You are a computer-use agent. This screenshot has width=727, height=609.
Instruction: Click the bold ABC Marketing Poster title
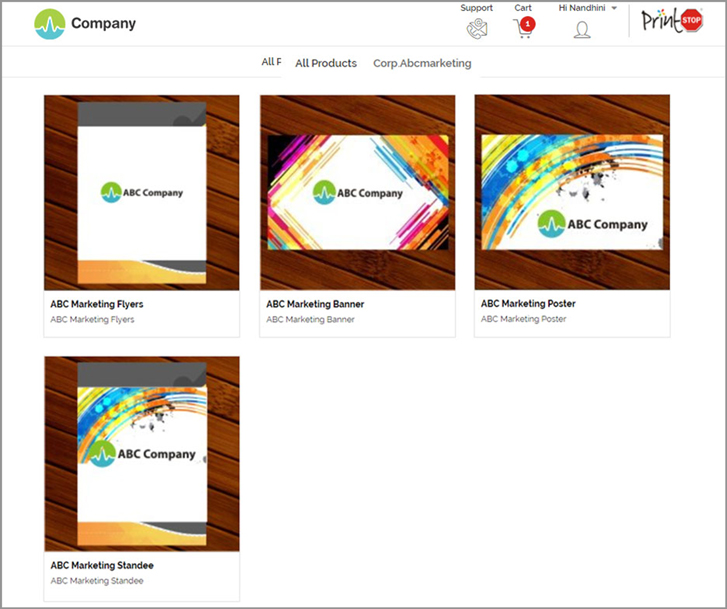coord(528,304)
